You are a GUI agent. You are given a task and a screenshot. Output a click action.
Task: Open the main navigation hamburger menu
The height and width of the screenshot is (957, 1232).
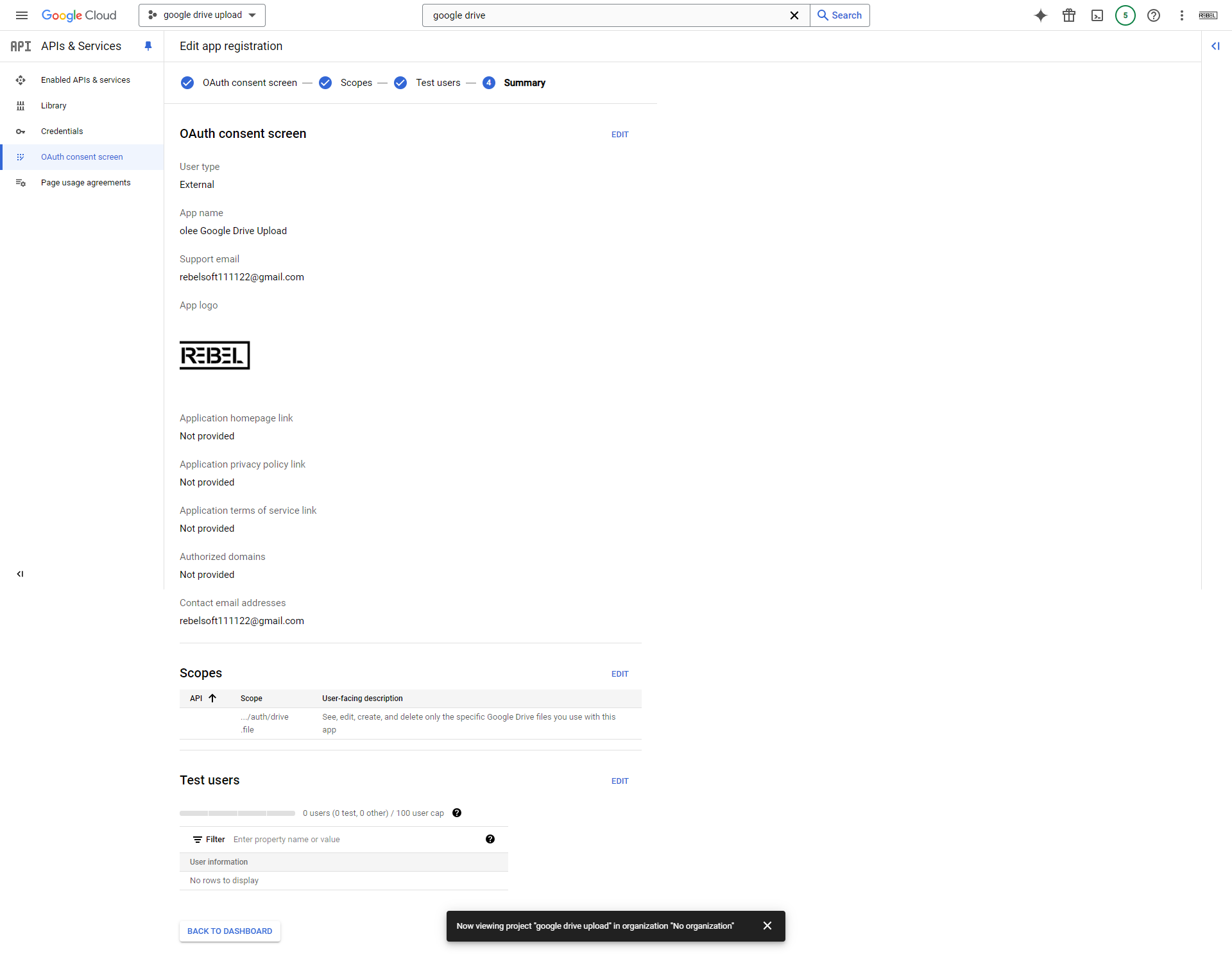point(22,15)
